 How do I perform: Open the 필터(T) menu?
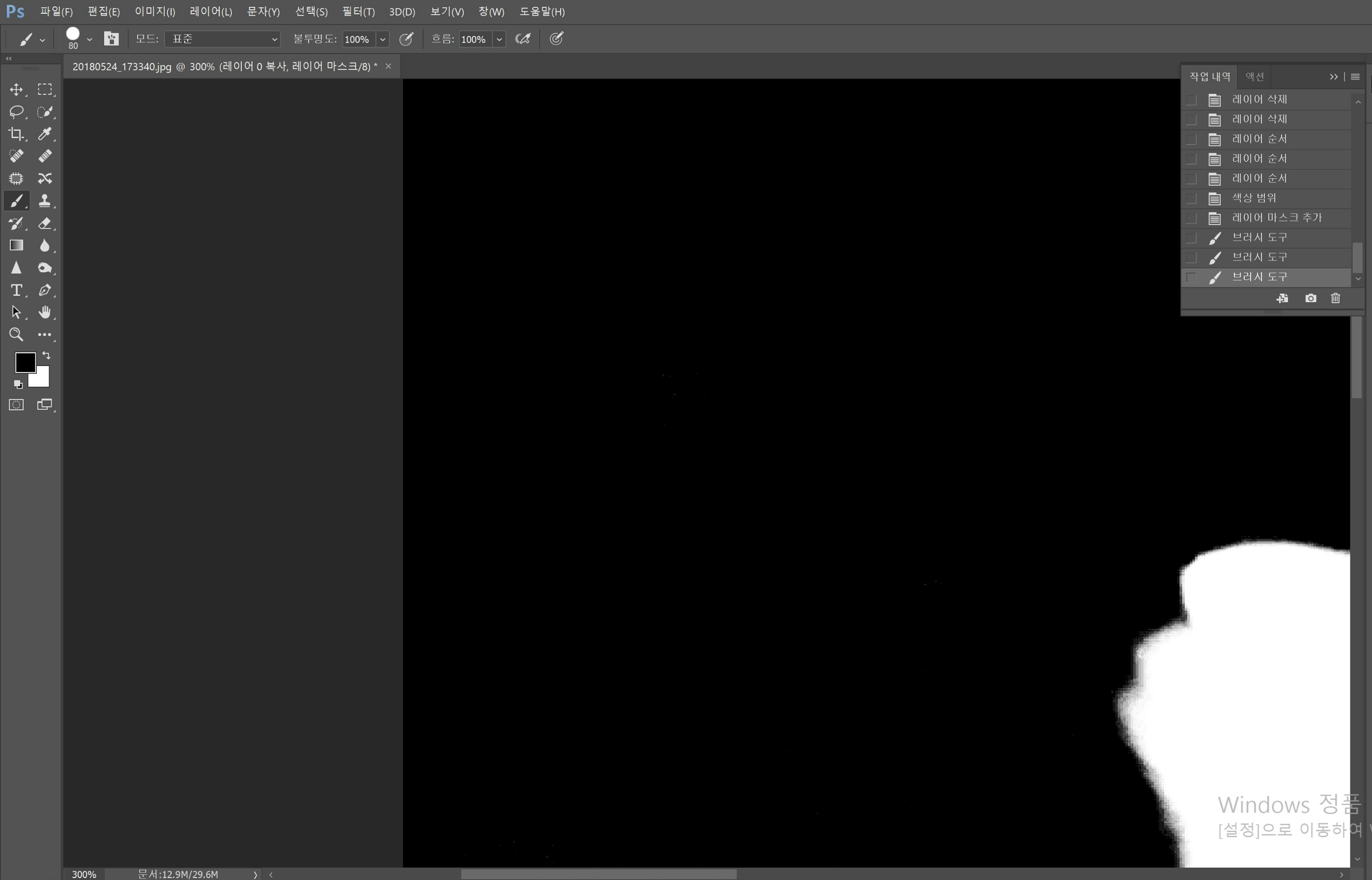(358, 11)
